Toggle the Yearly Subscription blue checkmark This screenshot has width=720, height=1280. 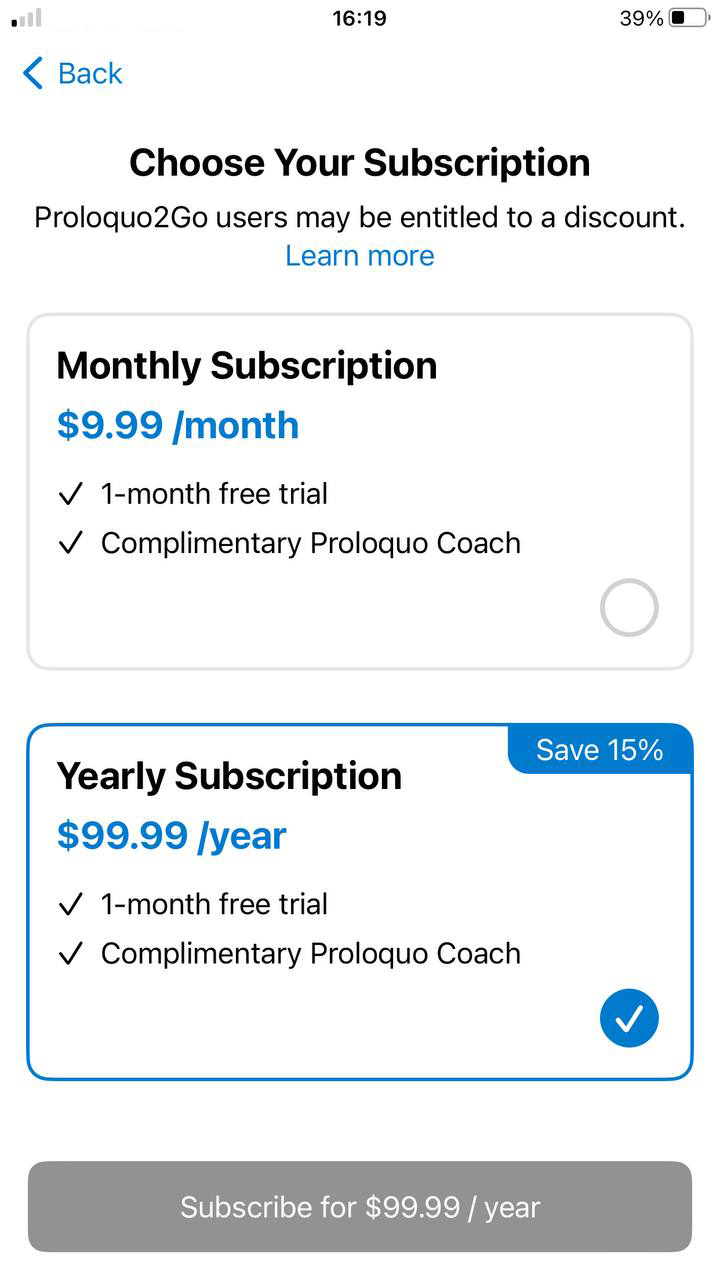[629, 1018]
